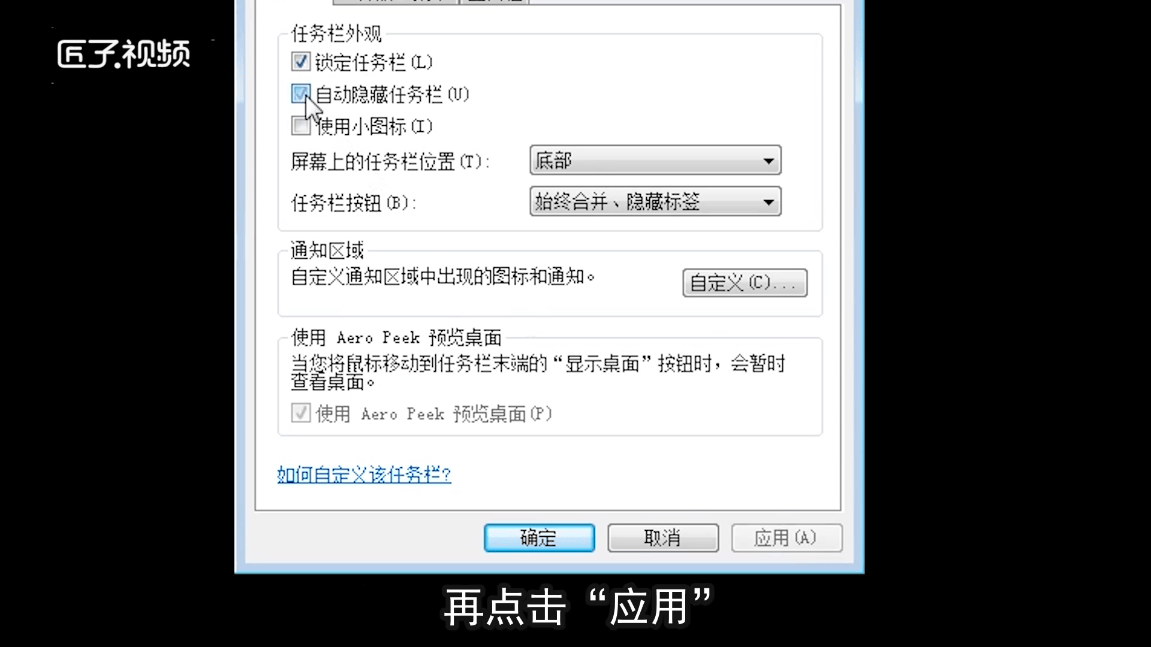Enable the 使用小图标 checkbox

[x=300, y=126]
